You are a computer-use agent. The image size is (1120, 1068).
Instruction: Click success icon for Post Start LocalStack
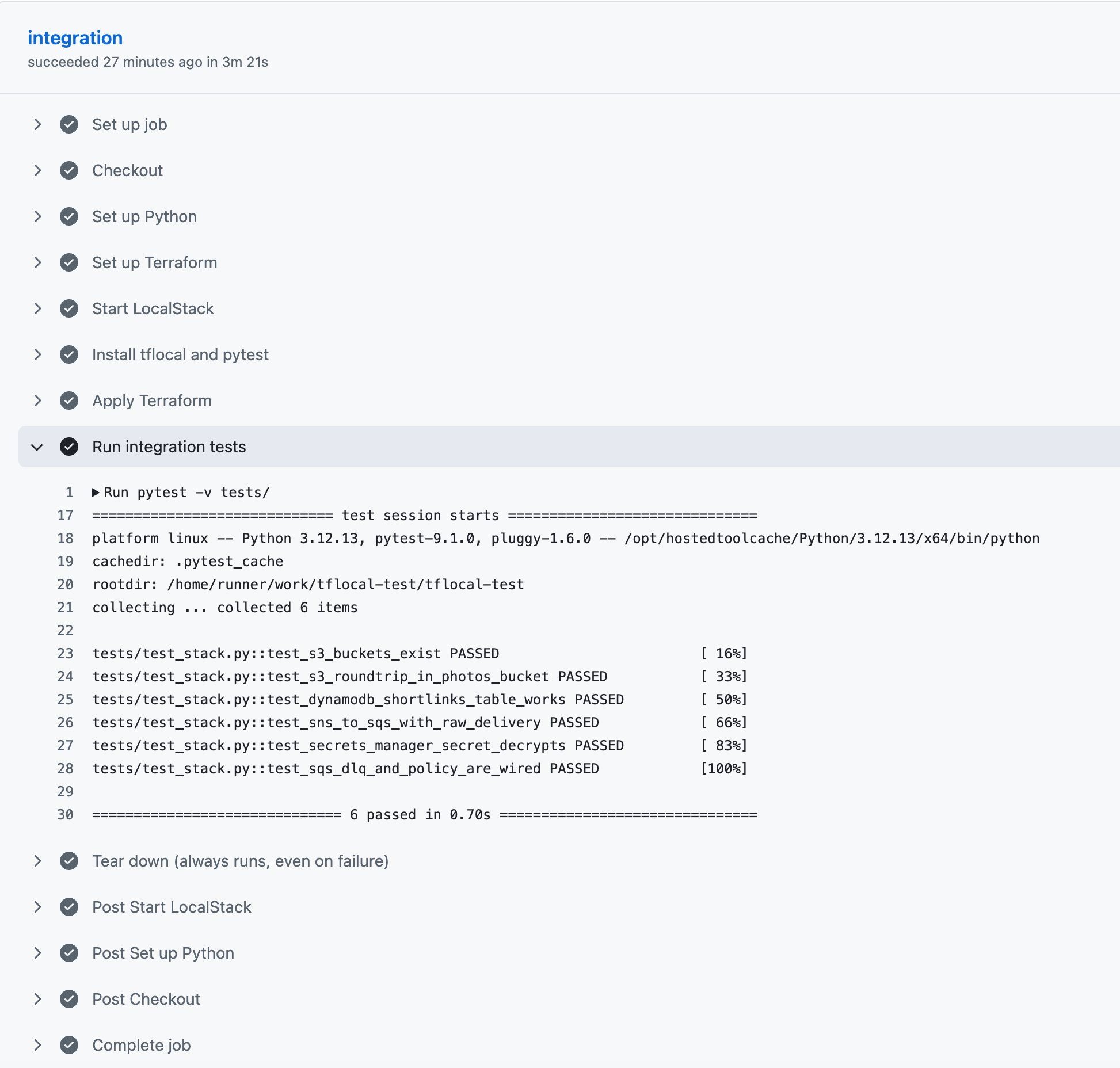pos(69,907)
